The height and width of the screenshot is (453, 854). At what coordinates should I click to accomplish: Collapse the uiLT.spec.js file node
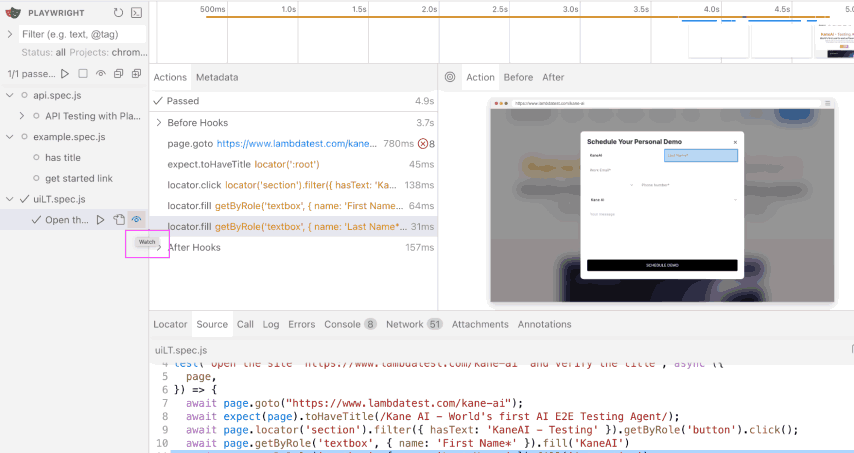10,199
